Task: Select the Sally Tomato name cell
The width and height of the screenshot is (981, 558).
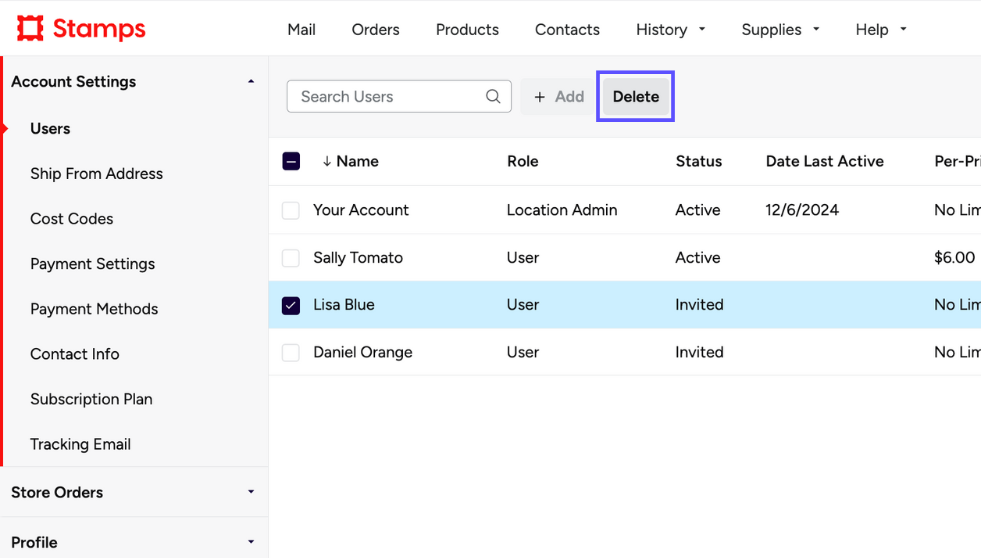Action: click(x=358, y=258)
